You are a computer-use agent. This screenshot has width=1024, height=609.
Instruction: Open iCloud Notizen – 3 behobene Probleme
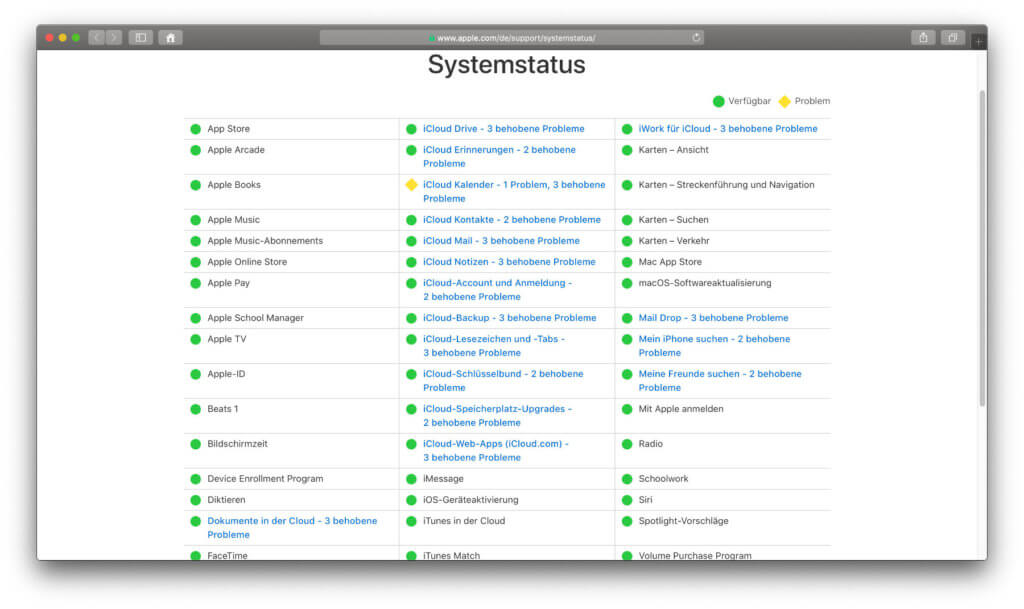(509, 261)
